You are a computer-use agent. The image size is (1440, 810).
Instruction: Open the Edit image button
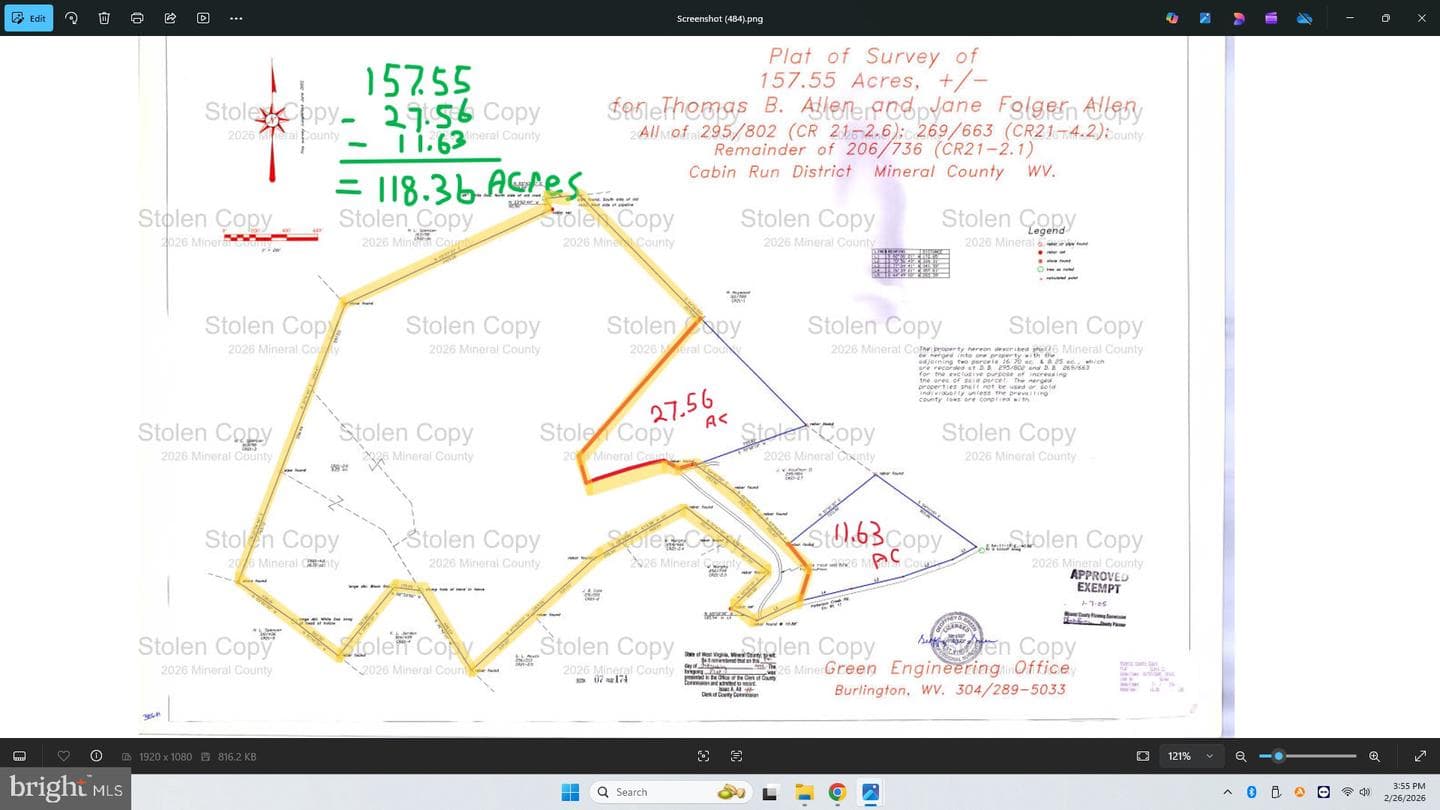tap(29, 18)
